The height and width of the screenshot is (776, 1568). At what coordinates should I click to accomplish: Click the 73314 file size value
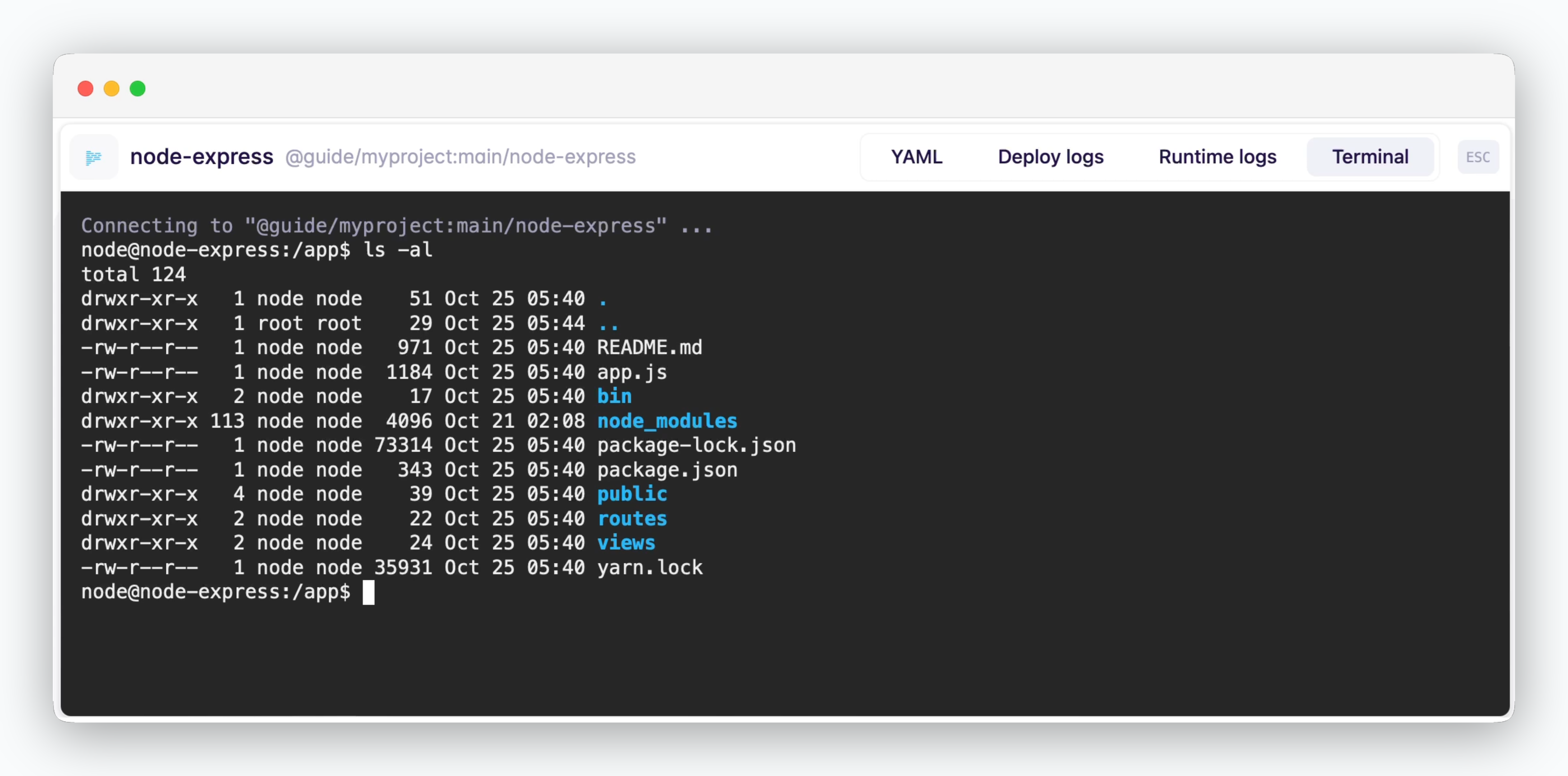click(403, 445)
